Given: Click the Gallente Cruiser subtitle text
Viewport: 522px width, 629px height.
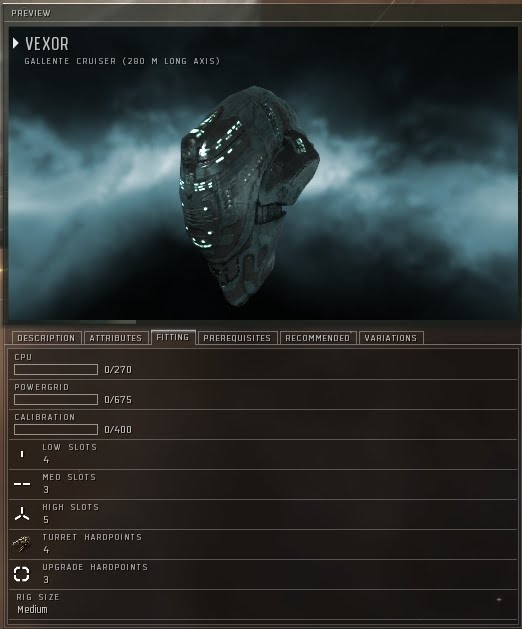Looking at the screenshot, I should (122, 61).
